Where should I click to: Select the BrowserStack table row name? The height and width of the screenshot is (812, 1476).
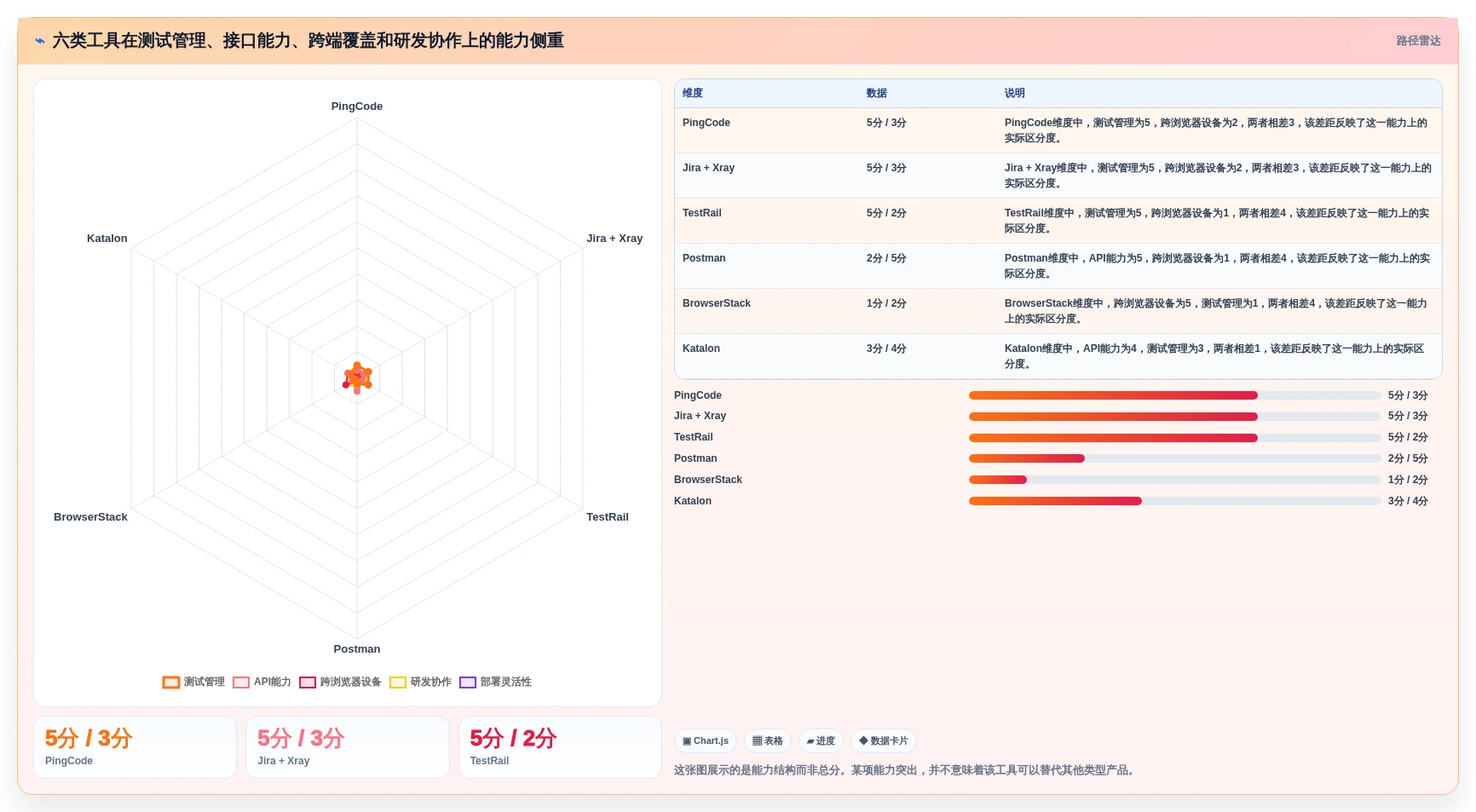point(717,303)
